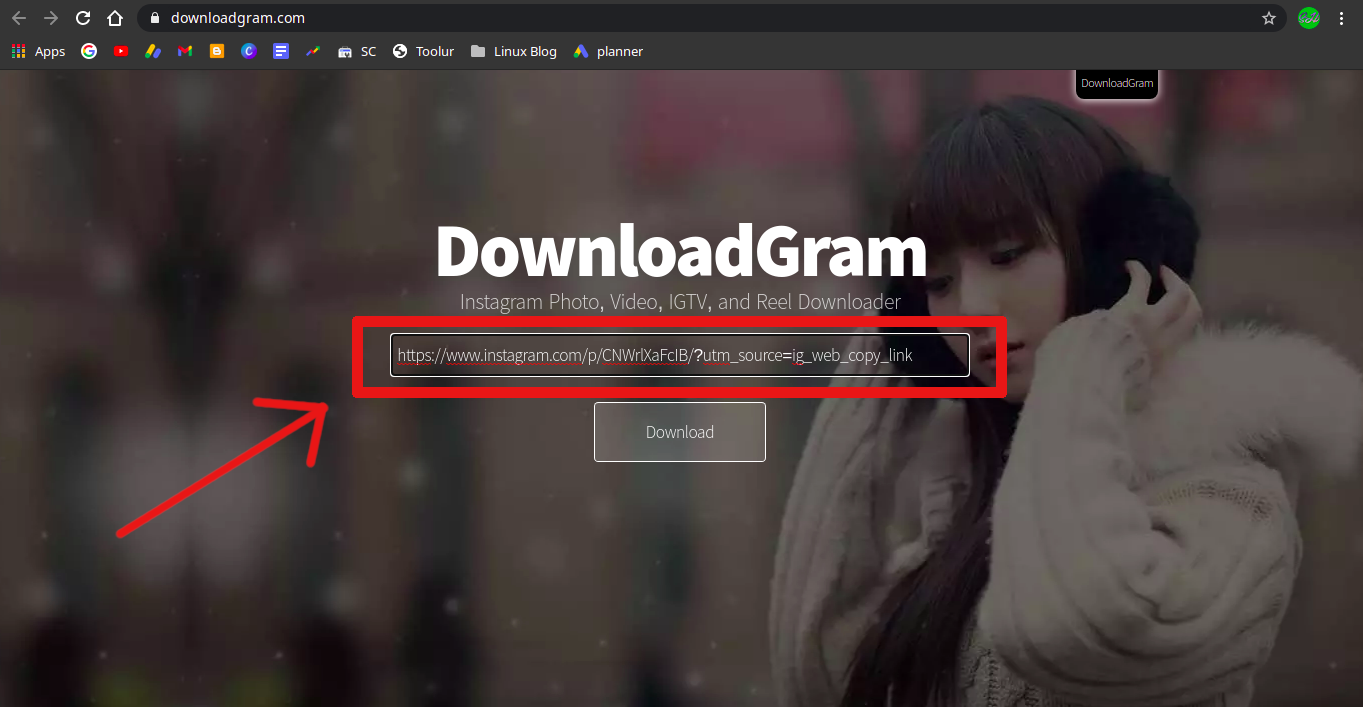Open the Apps bookmarks shortcut
Image resolution: width=1363 pixels, height=707 pixels.
click(x=38, y=51)
